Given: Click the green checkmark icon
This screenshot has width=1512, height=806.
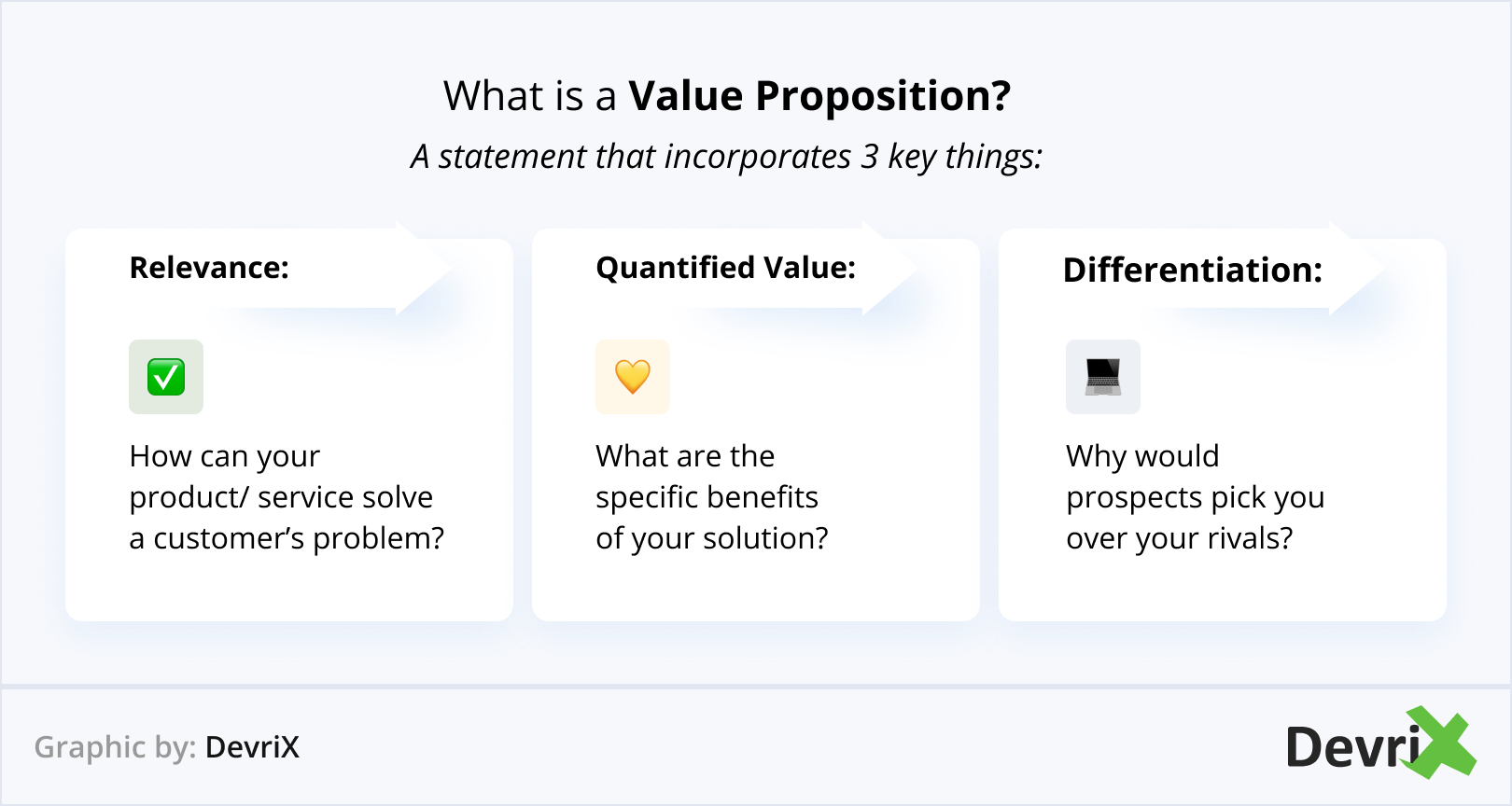Looking at the screenshot, I should tap(166, 377).
